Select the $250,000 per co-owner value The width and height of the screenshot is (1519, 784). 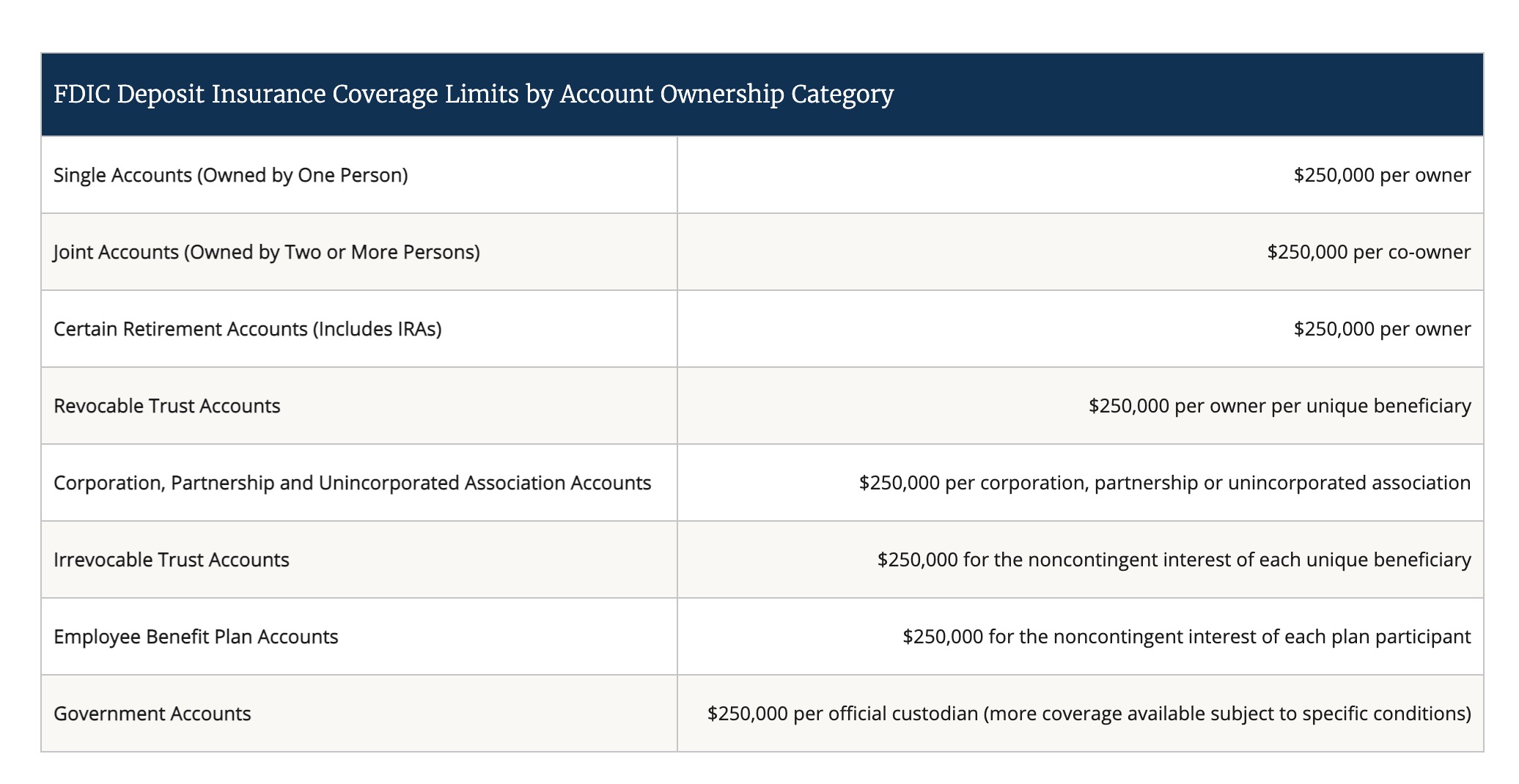1369,252
